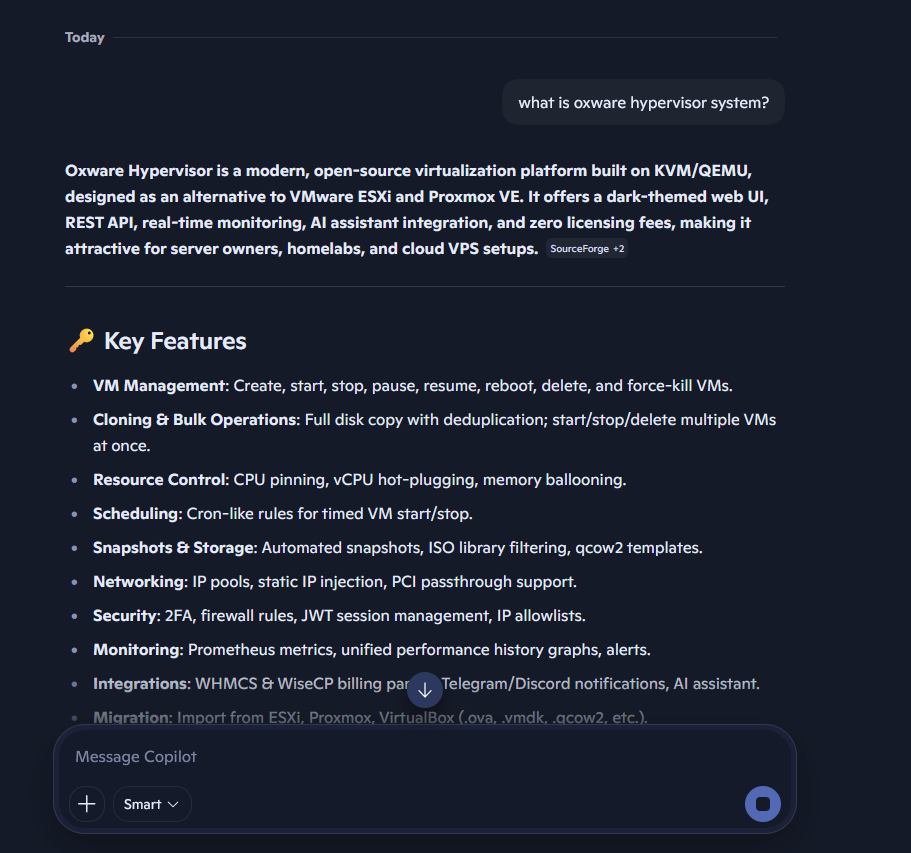This screenshot has width=911, height=853.
Task: Click the Cloning & Bulk Operations label
Action: pos(195,420)
